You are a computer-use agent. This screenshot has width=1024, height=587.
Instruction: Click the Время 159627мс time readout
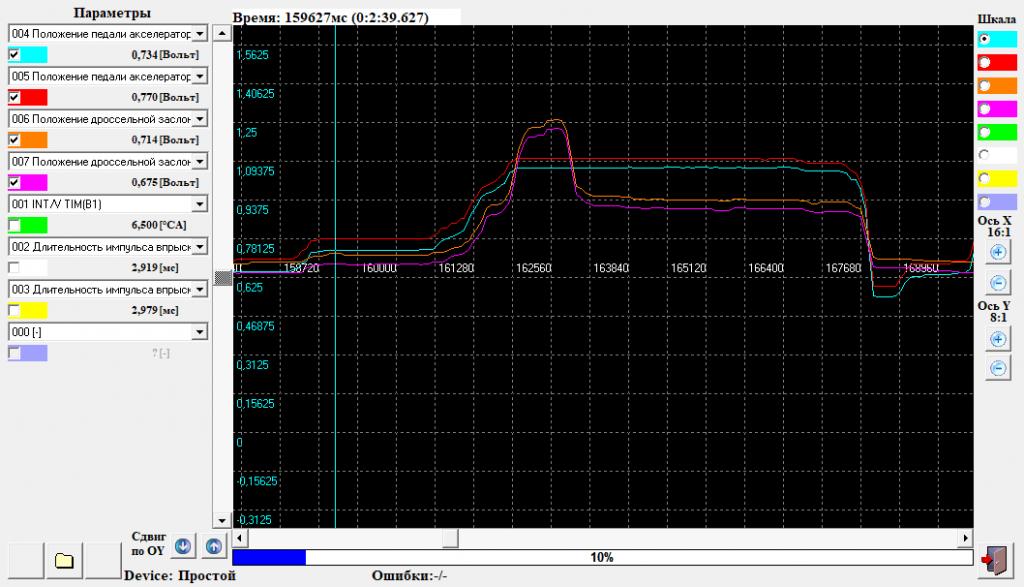coord(331,18)
